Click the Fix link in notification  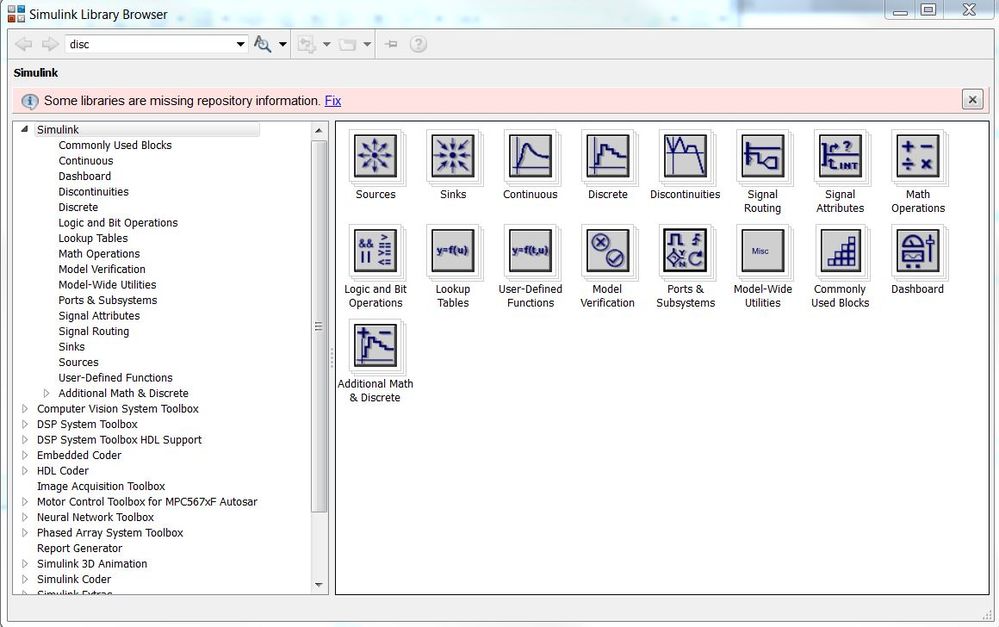(x=333, y=101)
